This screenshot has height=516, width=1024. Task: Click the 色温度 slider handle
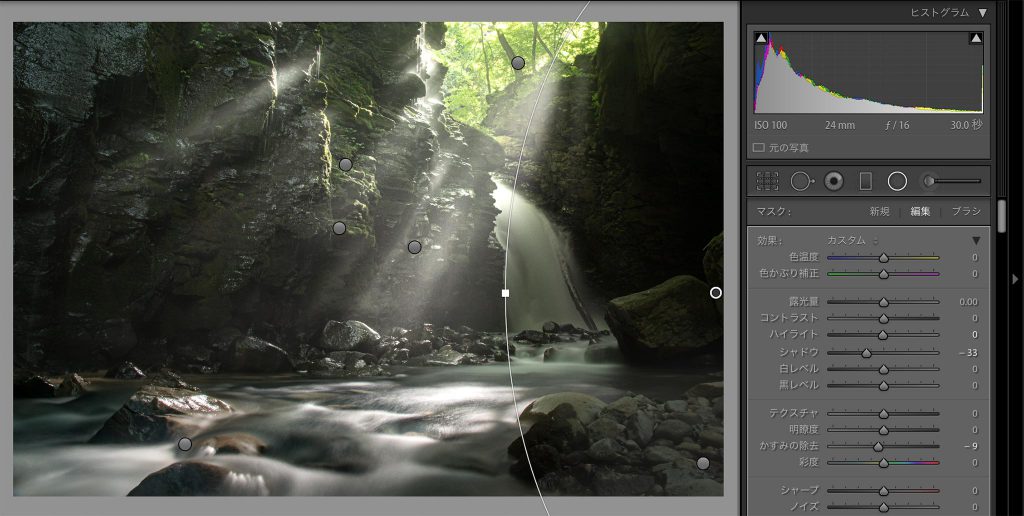click(884, 257)
